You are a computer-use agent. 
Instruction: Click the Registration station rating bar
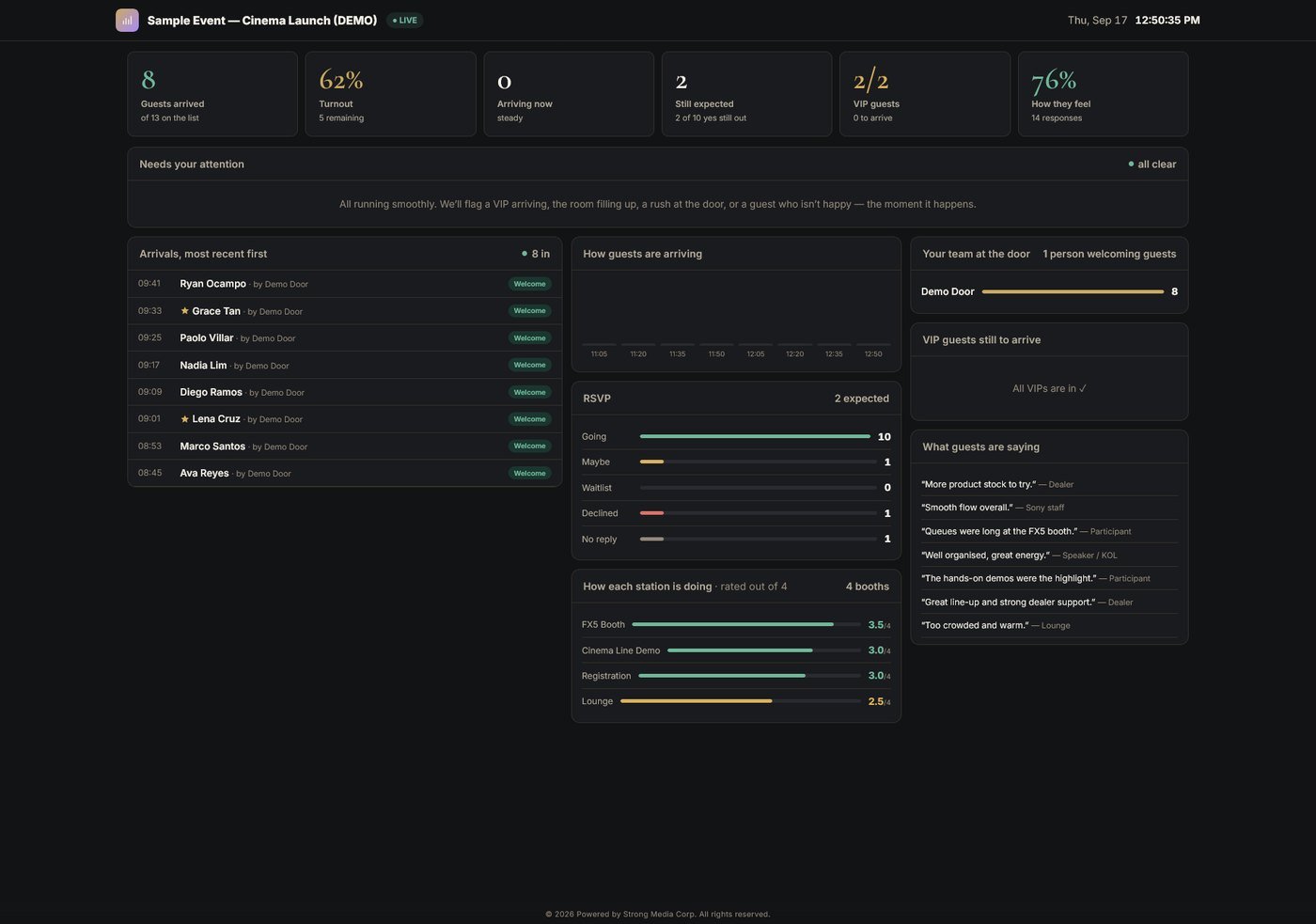(750, 676)
